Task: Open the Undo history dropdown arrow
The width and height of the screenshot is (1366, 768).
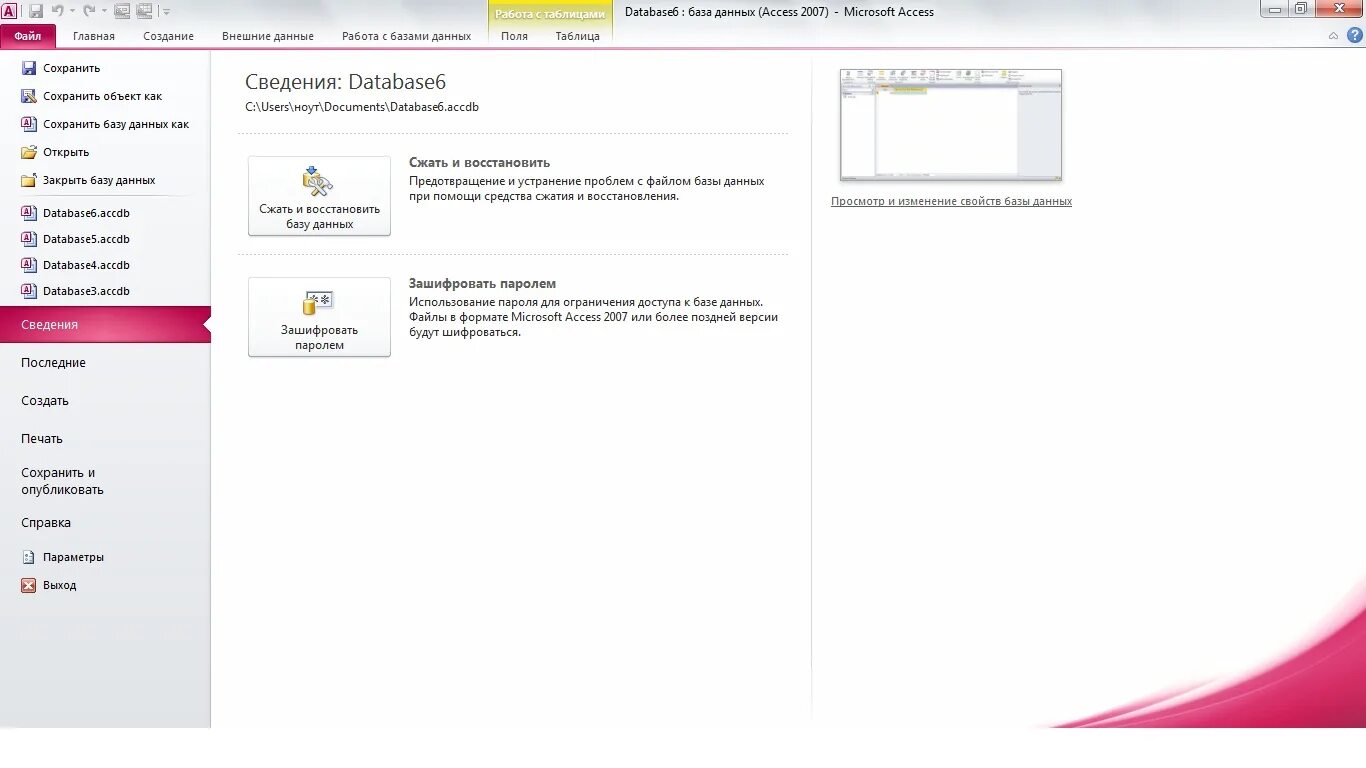Action: (x=72, y=12)
